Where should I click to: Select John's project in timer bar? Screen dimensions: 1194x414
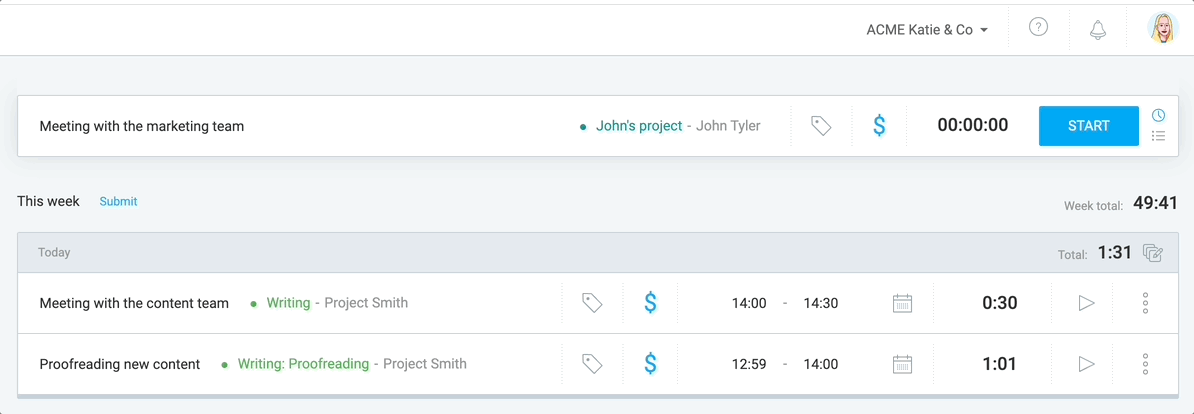(x=639, y=126)
